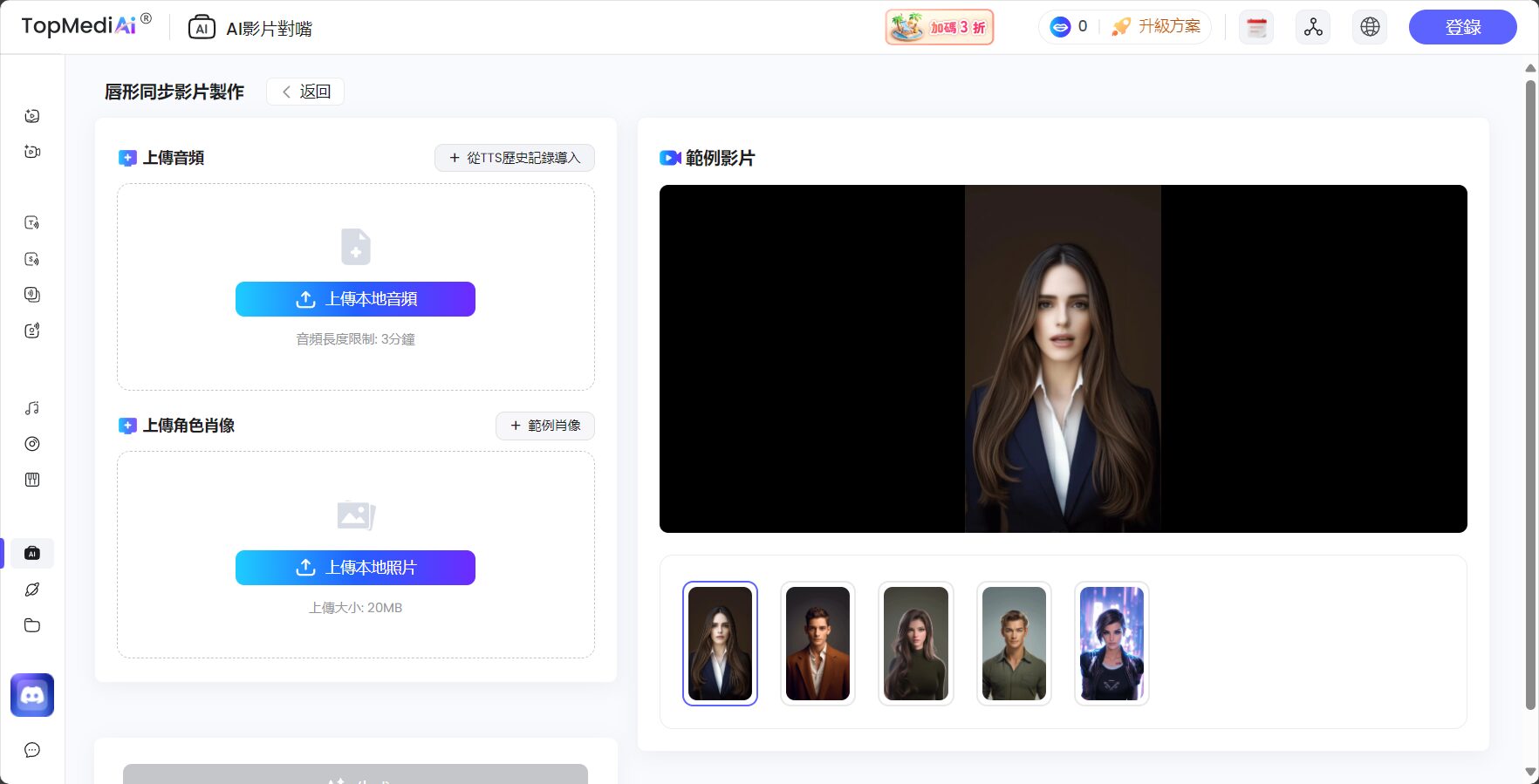Open the planet explore sidebar icon

tap(32, 590)
